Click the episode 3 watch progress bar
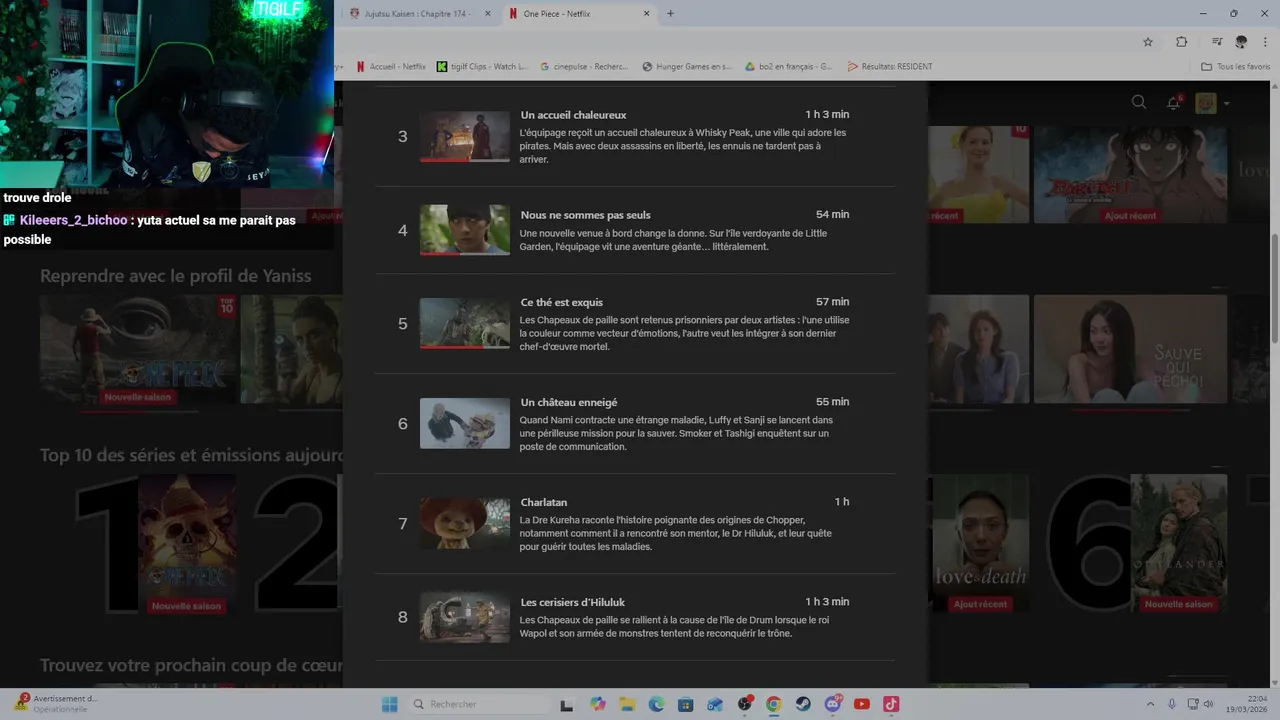This screenshot has height=720, width=1280. click(465, 160)
